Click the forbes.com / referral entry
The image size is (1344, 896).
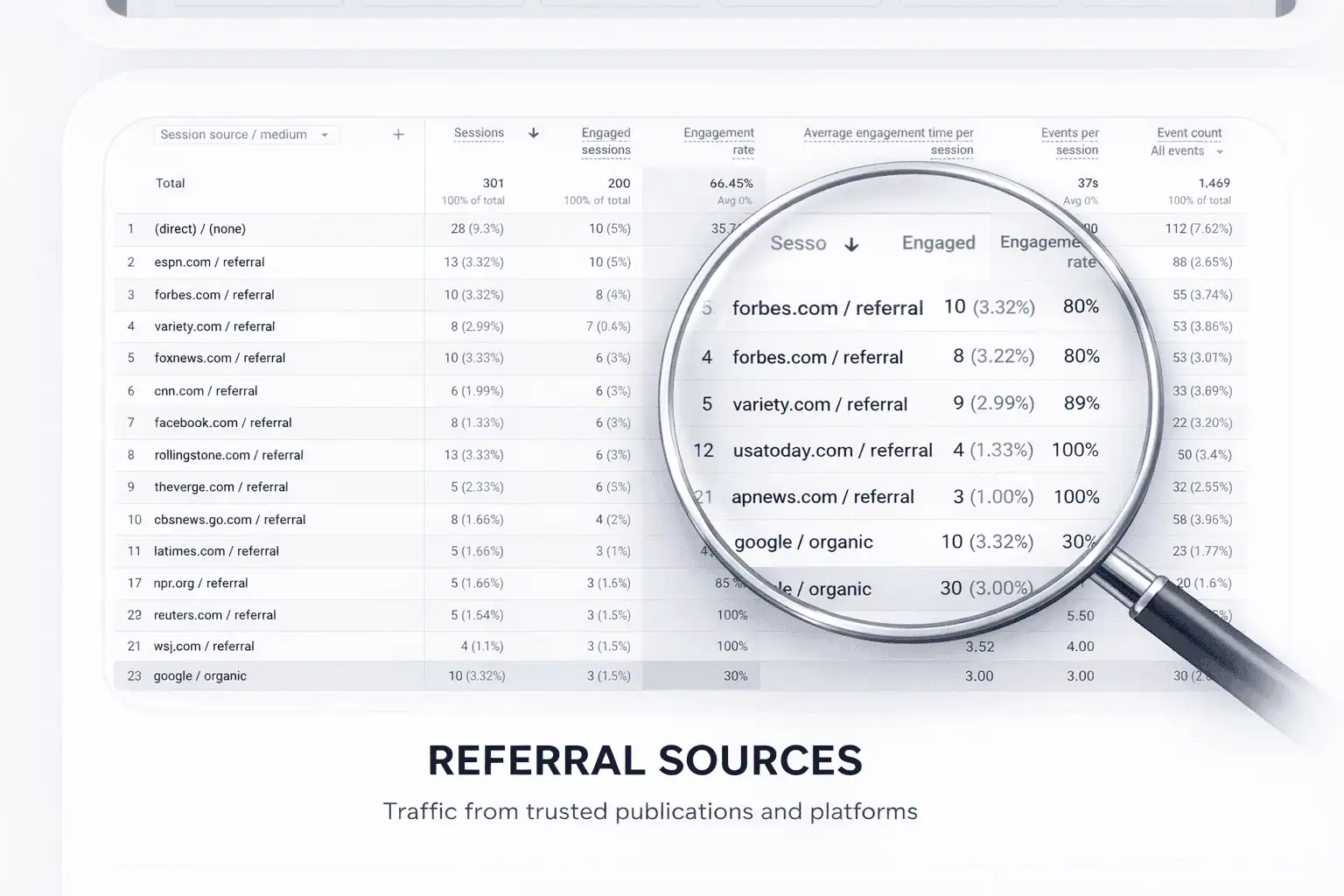[x=215, y=295]
